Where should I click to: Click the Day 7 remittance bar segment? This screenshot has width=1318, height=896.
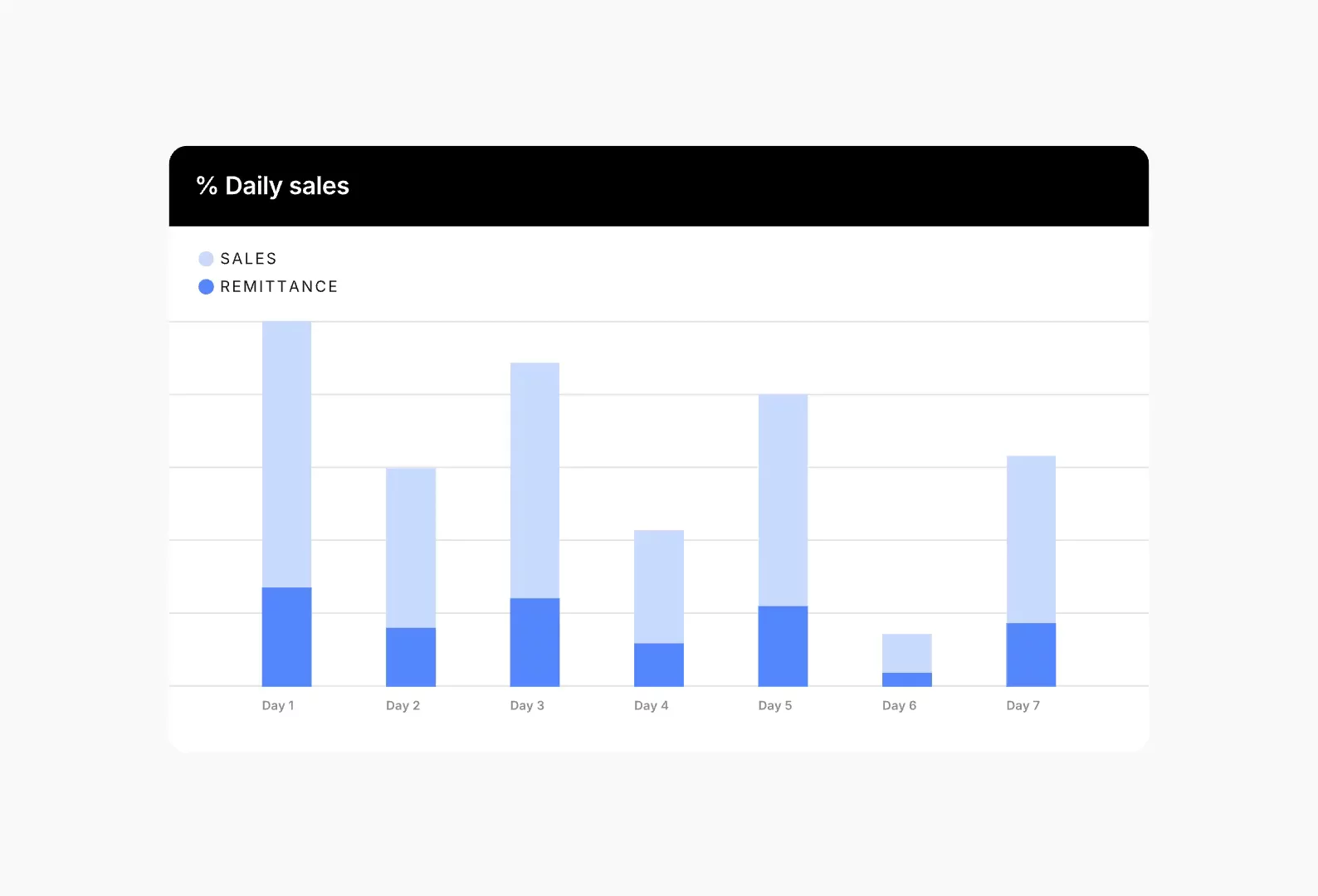1031,654
